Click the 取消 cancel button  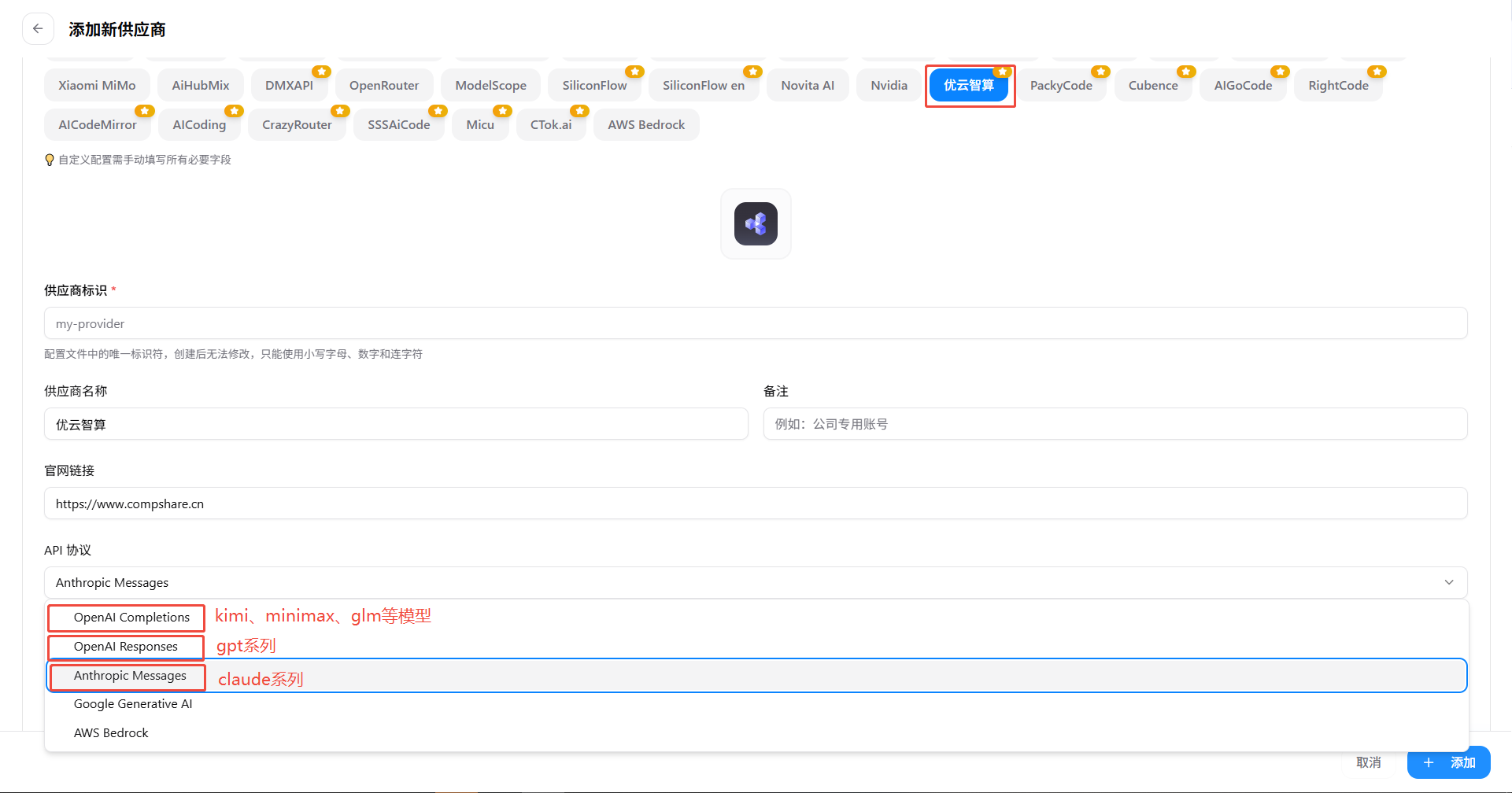tap(1368, 762)
